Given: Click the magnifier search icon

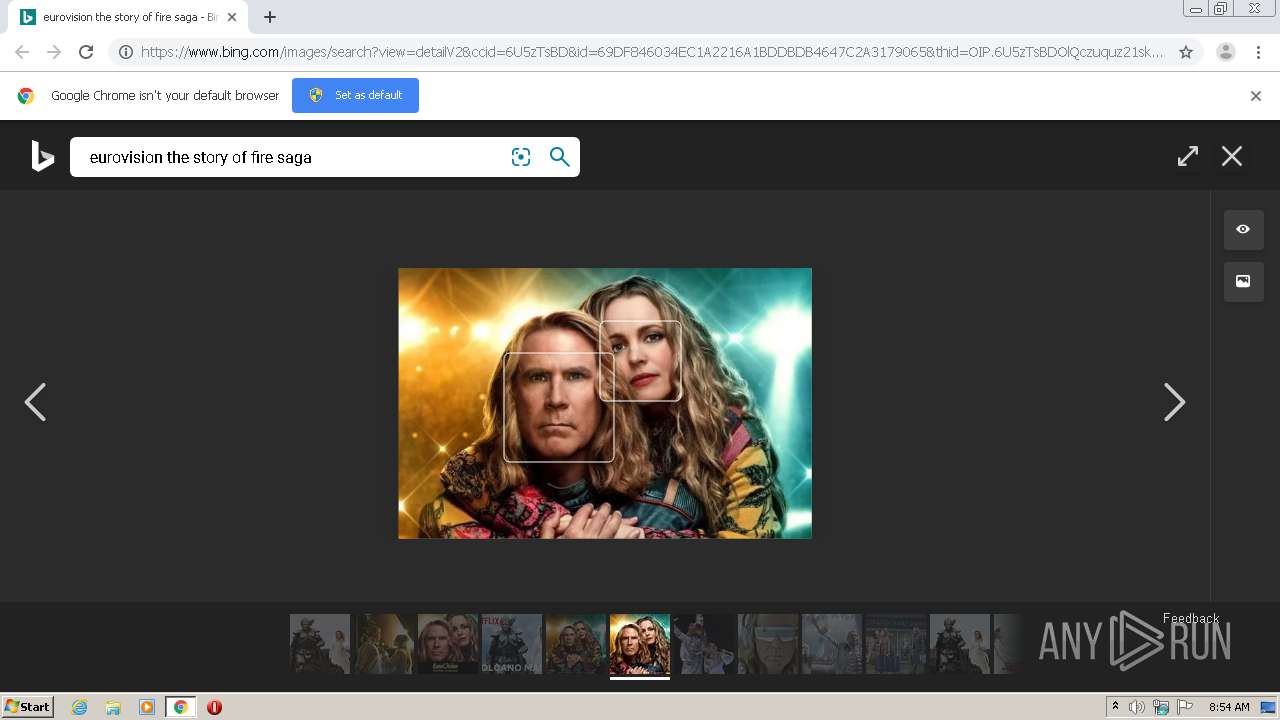Looking at the screenshot, I should [x=560, y=157].
